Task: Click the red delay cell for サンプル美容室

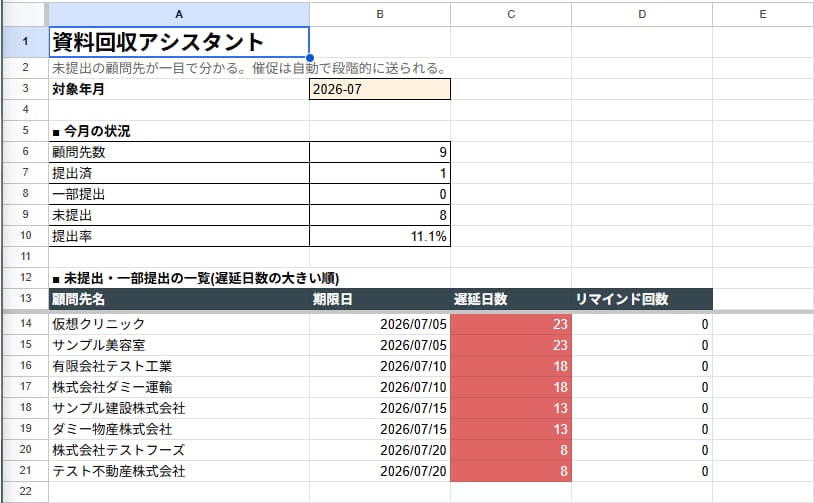Action: coord(511,345)
